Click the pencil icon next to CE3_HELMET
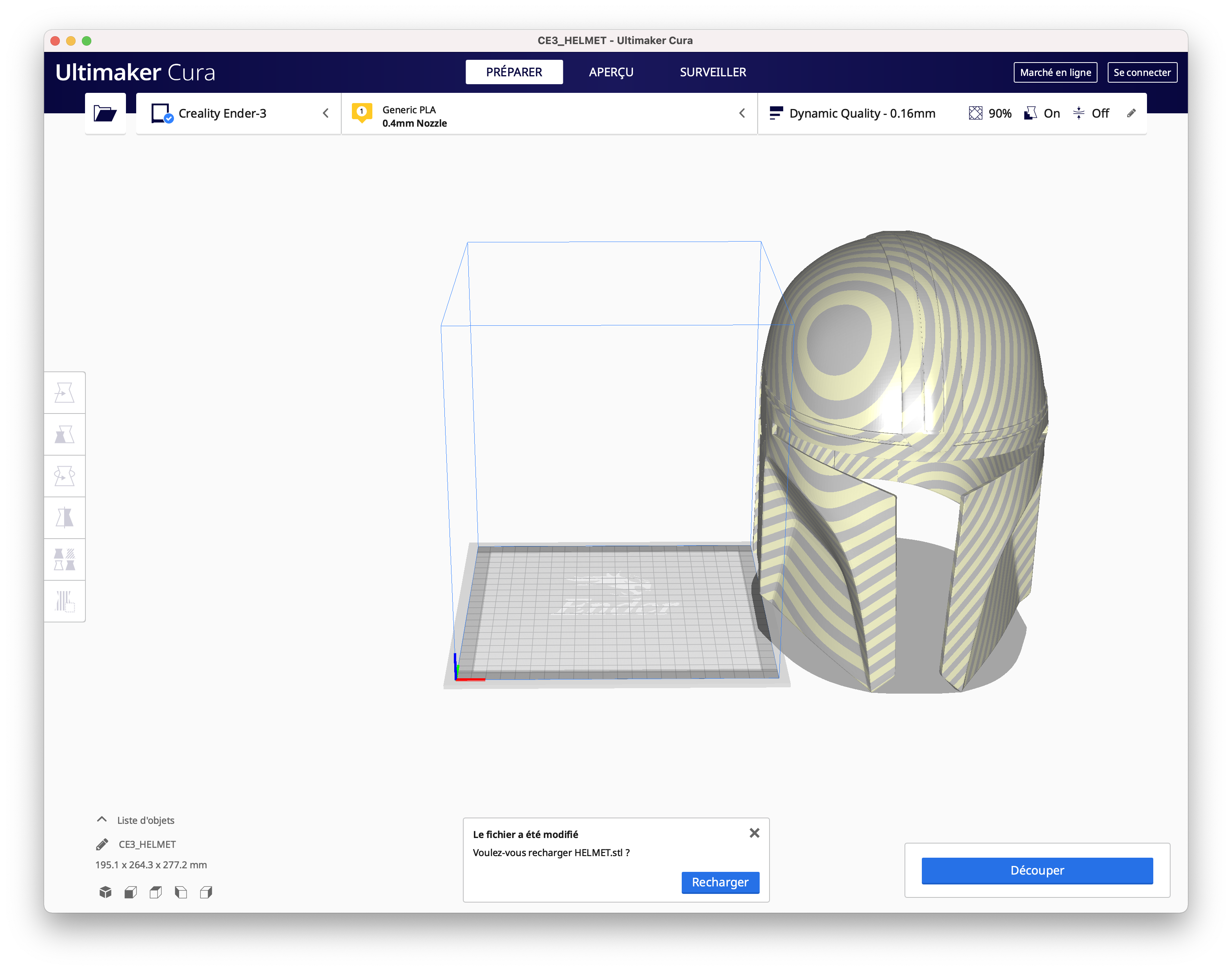Viewport: 1232px width, 971px height. click(102, 844)
